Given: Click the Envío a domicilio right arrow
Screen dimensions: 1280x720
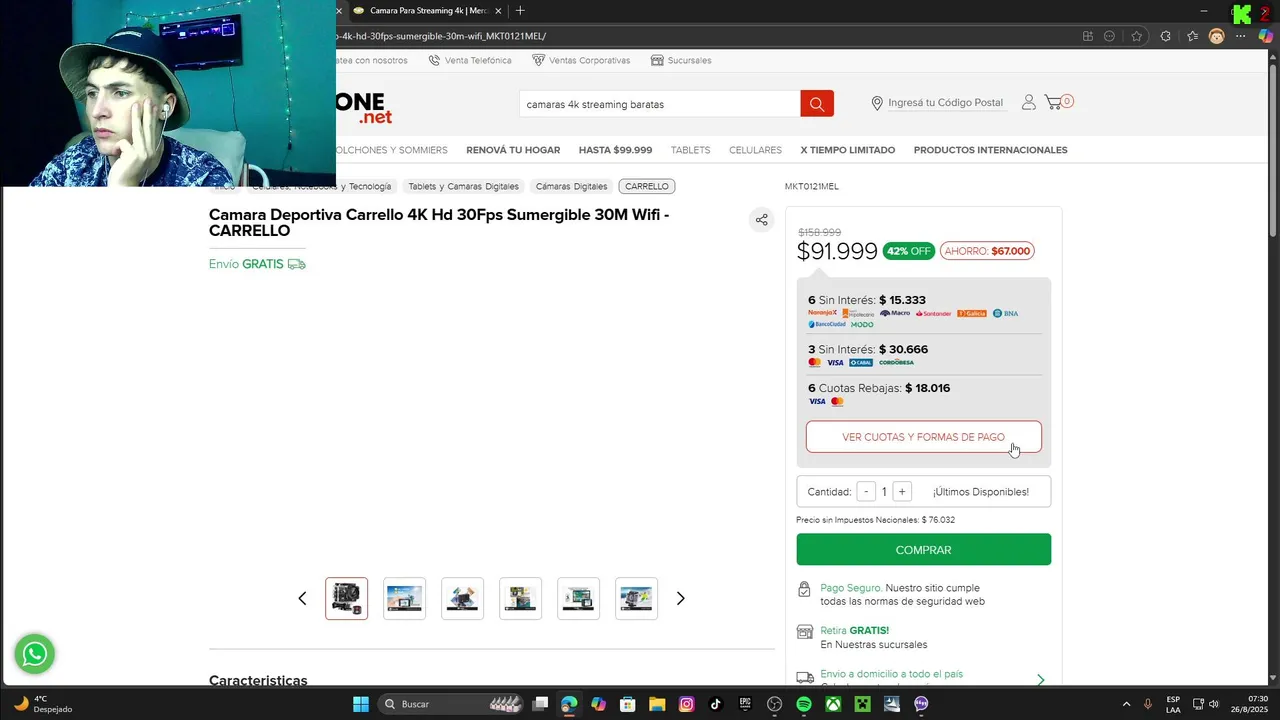Looking at the screenshot, I should [x=1040, y=680].
